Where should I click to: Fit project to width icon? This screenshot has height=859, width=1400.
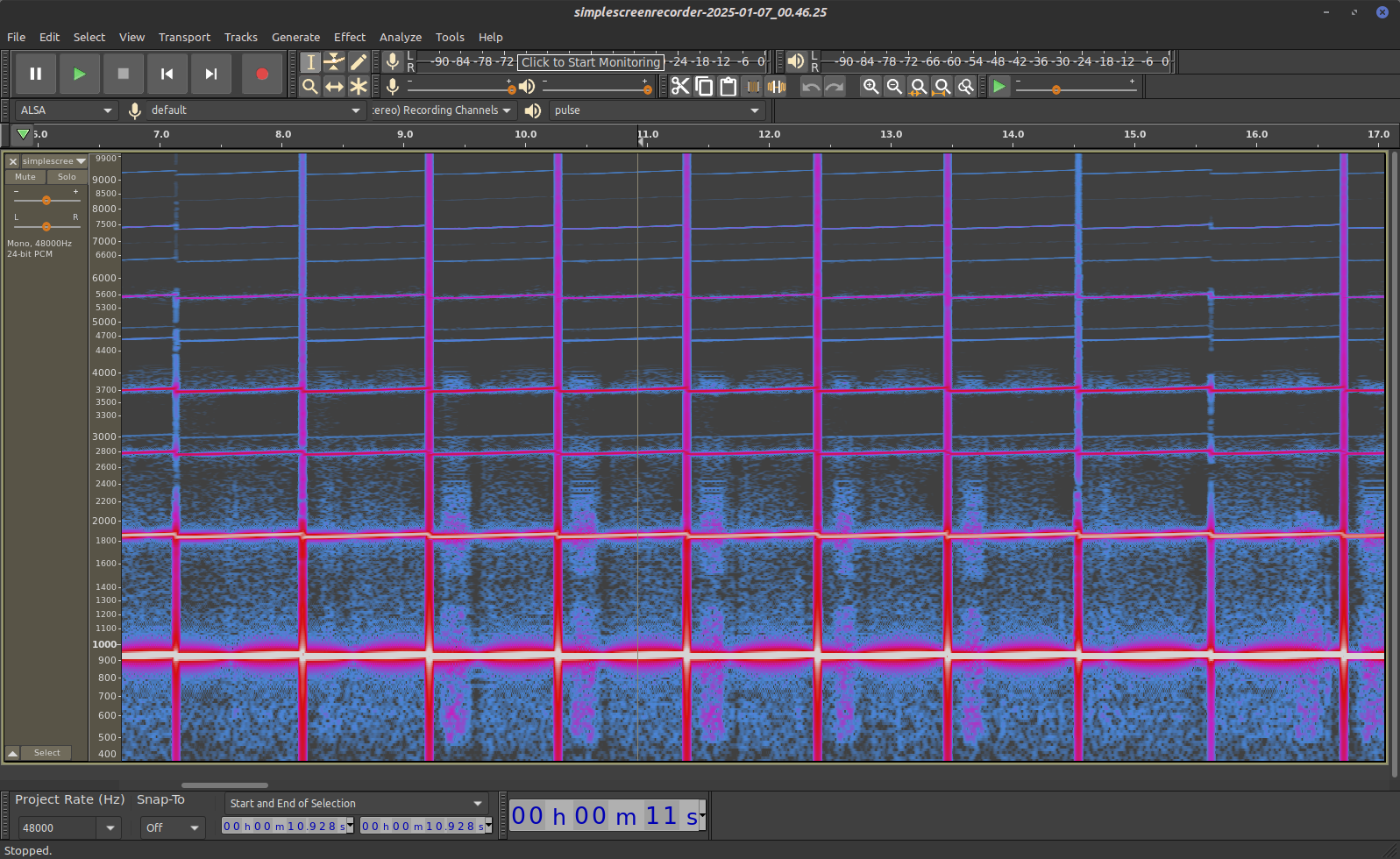942,86
